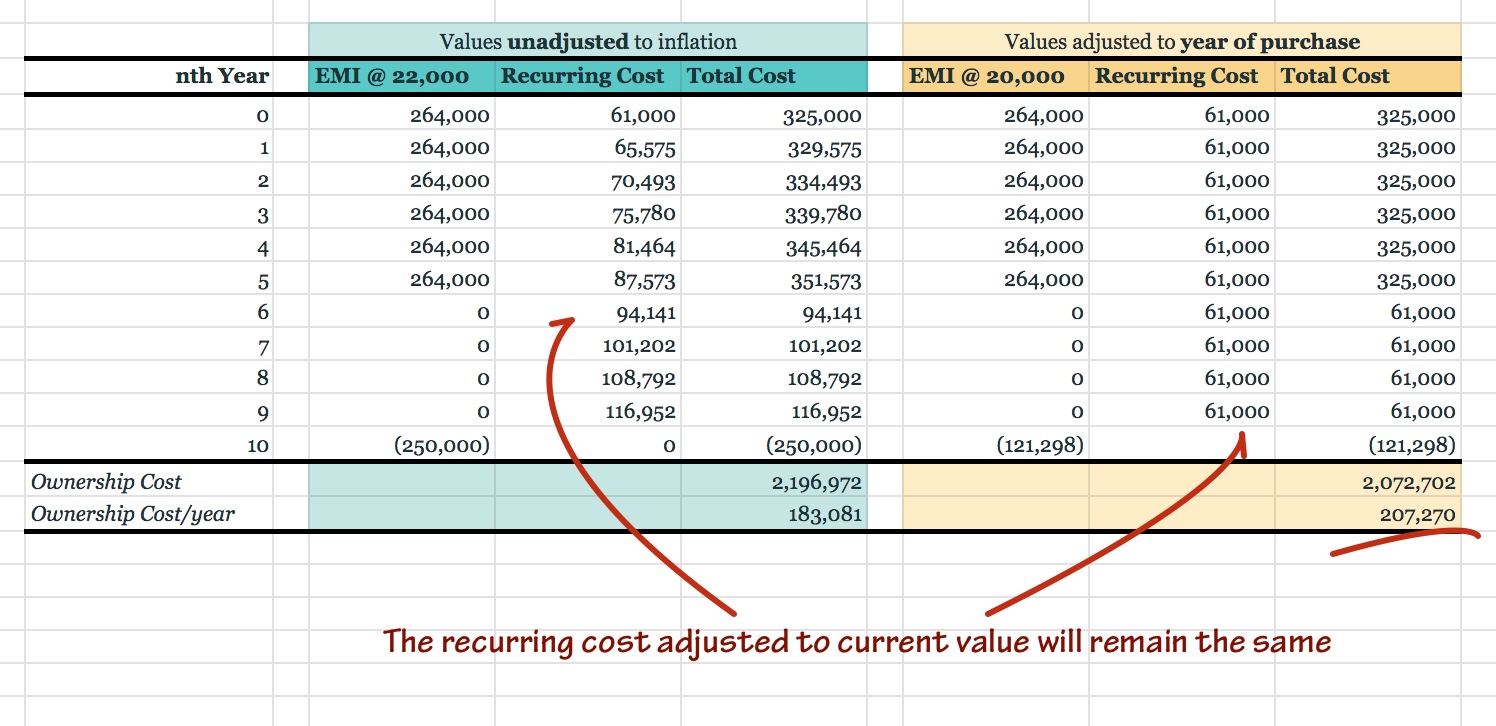Select the 207,270 adjusted cost per year cell
This screenshot has width=1496, height=726.
1421,514
